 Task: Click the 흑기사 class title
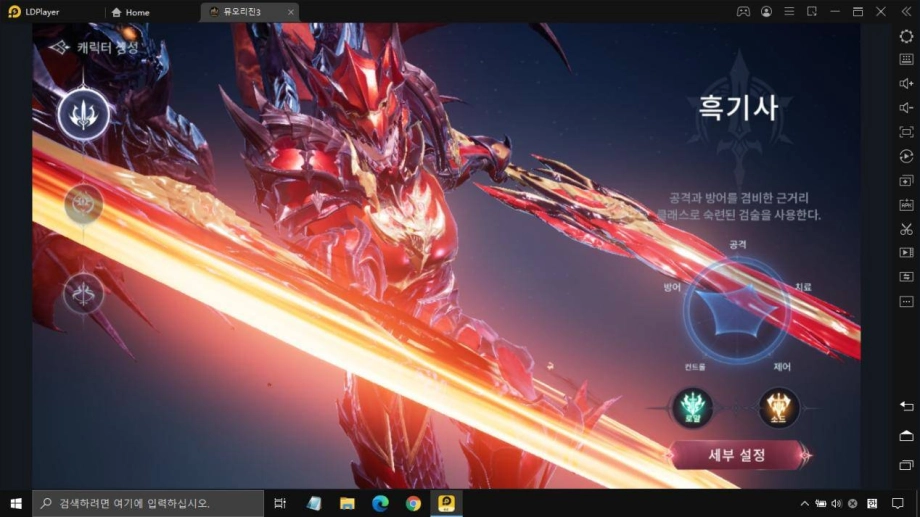point(738,109)
